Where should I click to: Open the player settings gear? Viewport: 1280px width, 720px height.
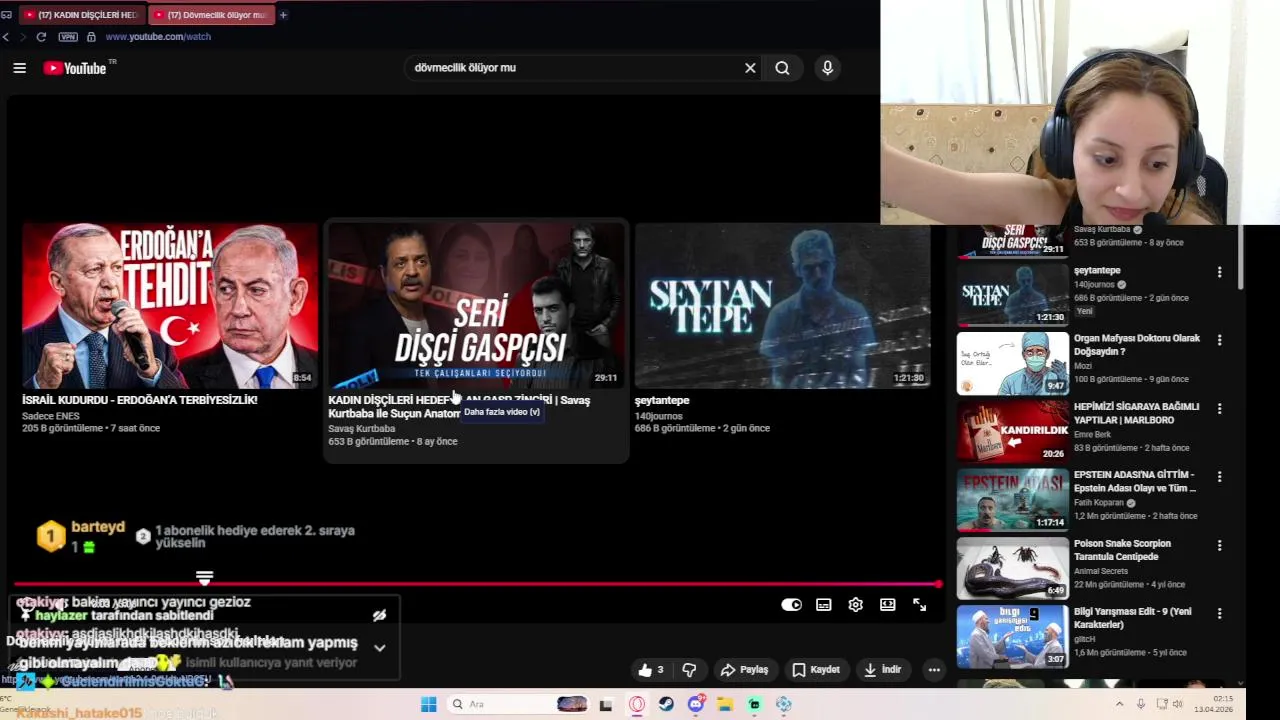tap(855, 605)
